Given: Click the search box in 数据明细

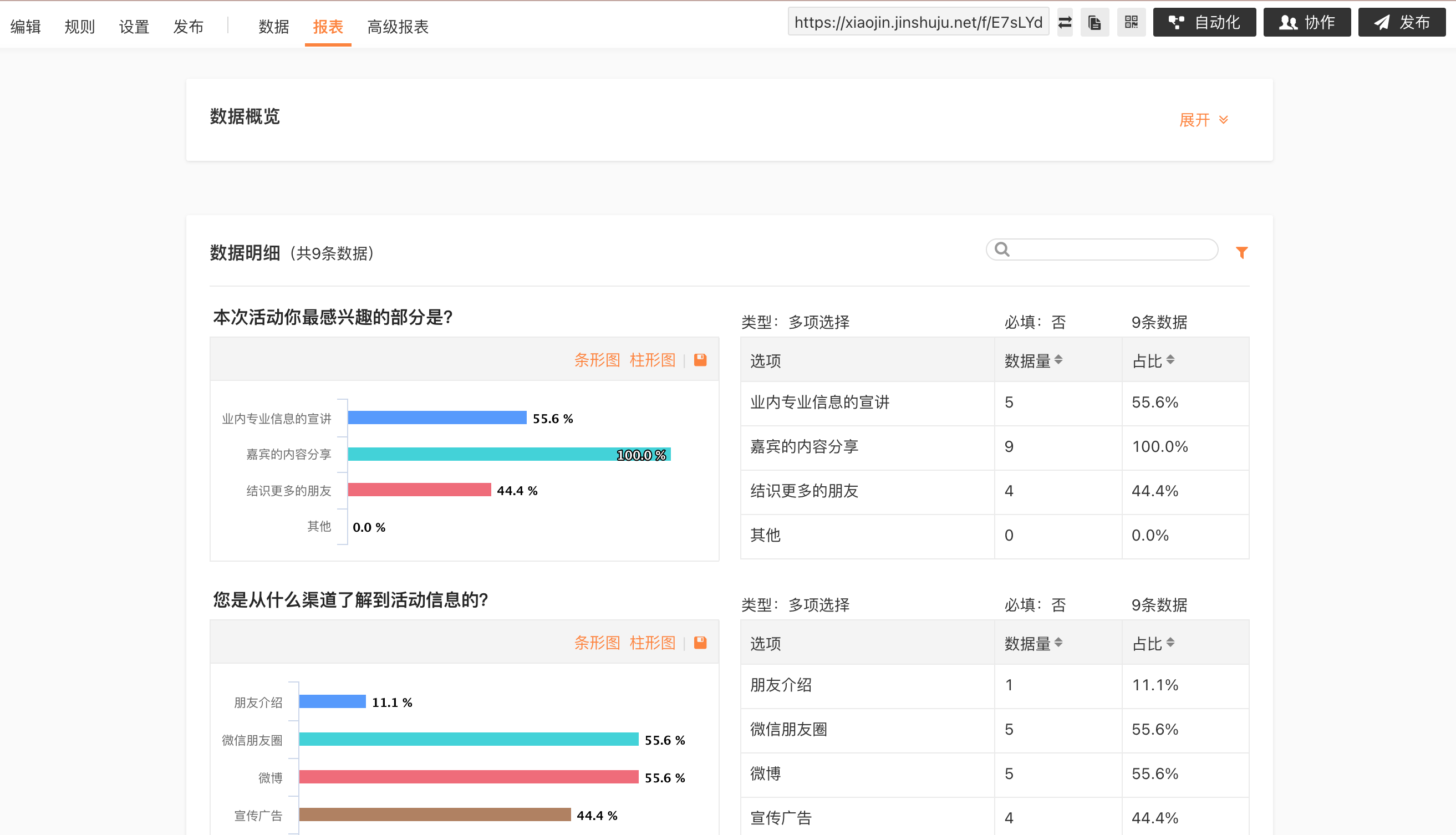Looking at the screenshot, I should click(1102, 250).
